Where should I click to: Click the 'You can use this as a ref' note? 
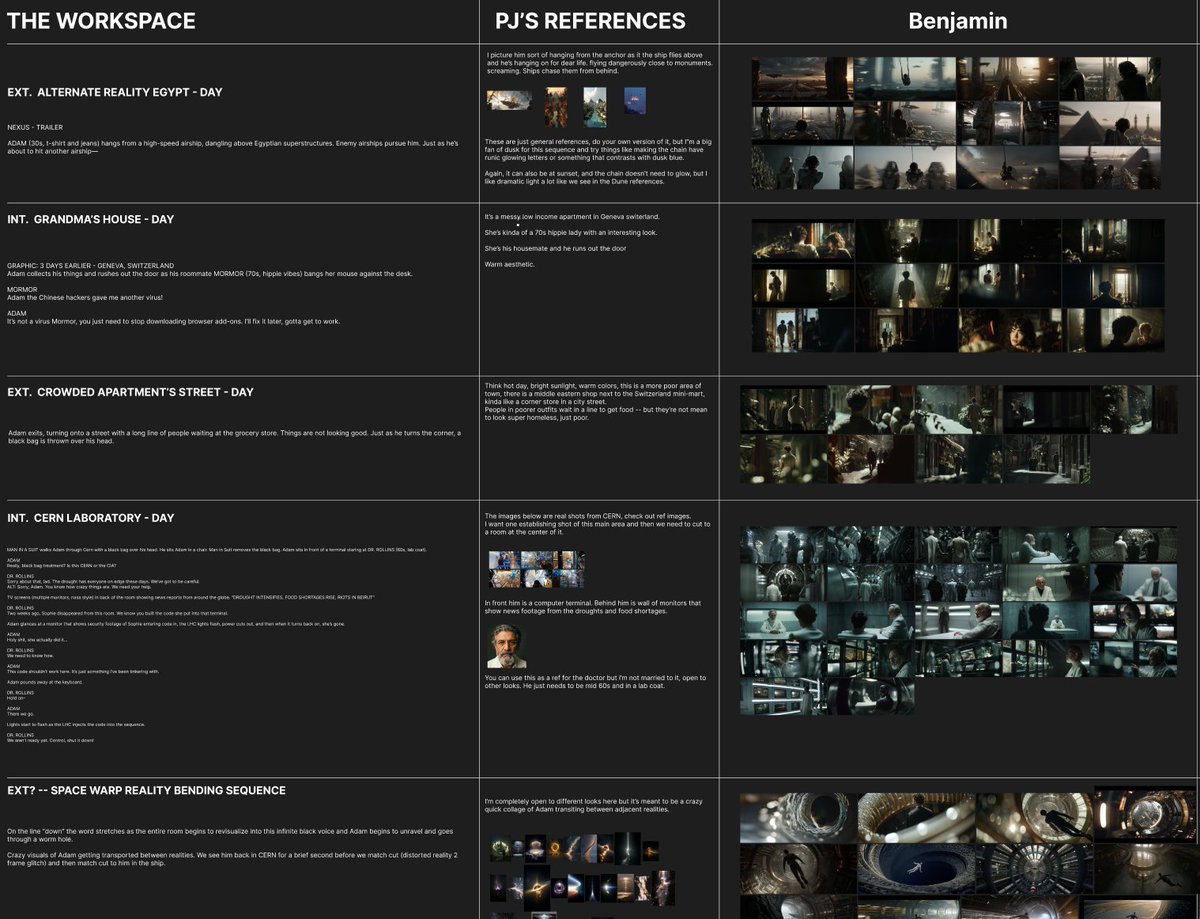(598, 682)
